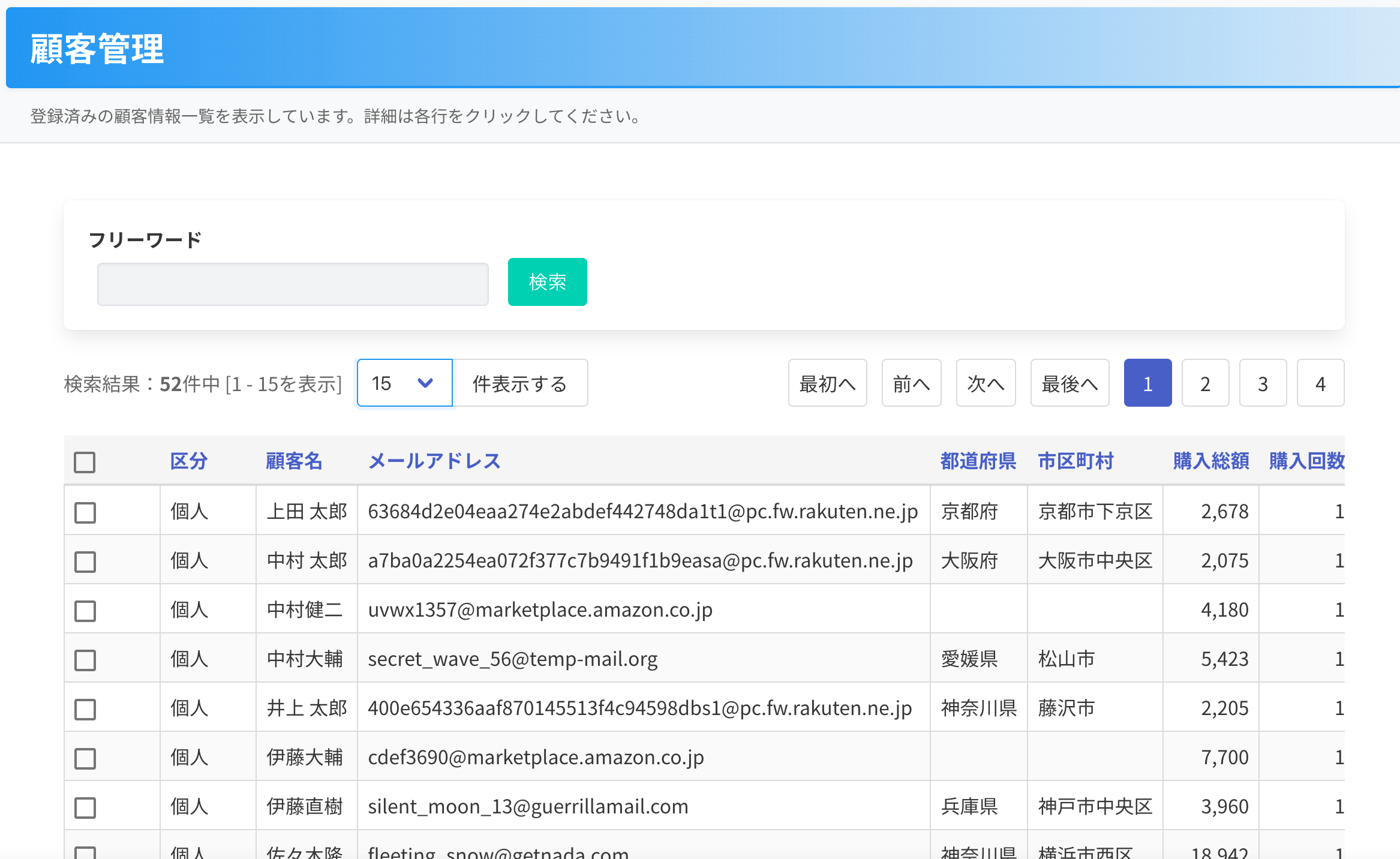Image resolution: width=1400 pixels, height=859 pixels.
Task: Click the green 検索 button
Action: 547,282
